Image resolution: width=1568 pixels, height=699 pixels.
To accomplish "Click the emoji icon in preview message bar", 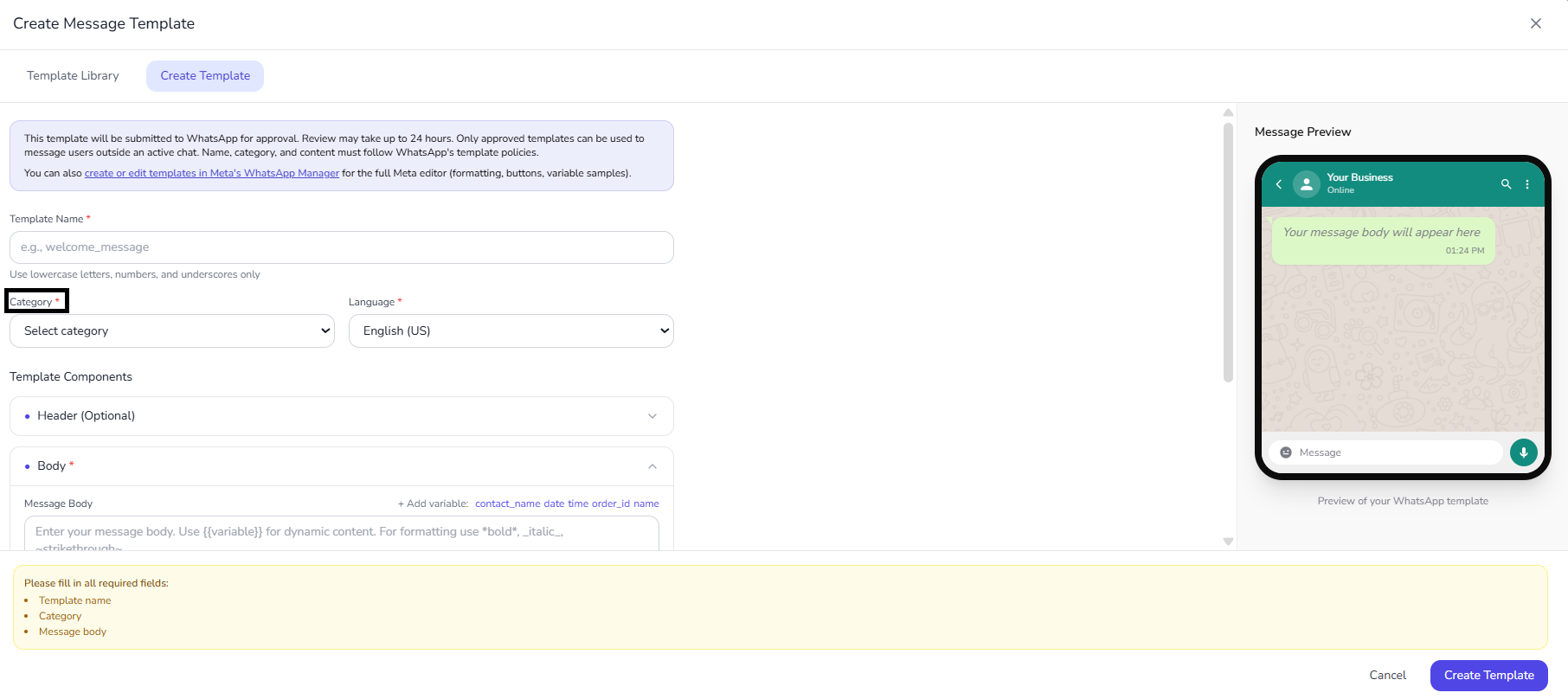I will [1286, 452].
